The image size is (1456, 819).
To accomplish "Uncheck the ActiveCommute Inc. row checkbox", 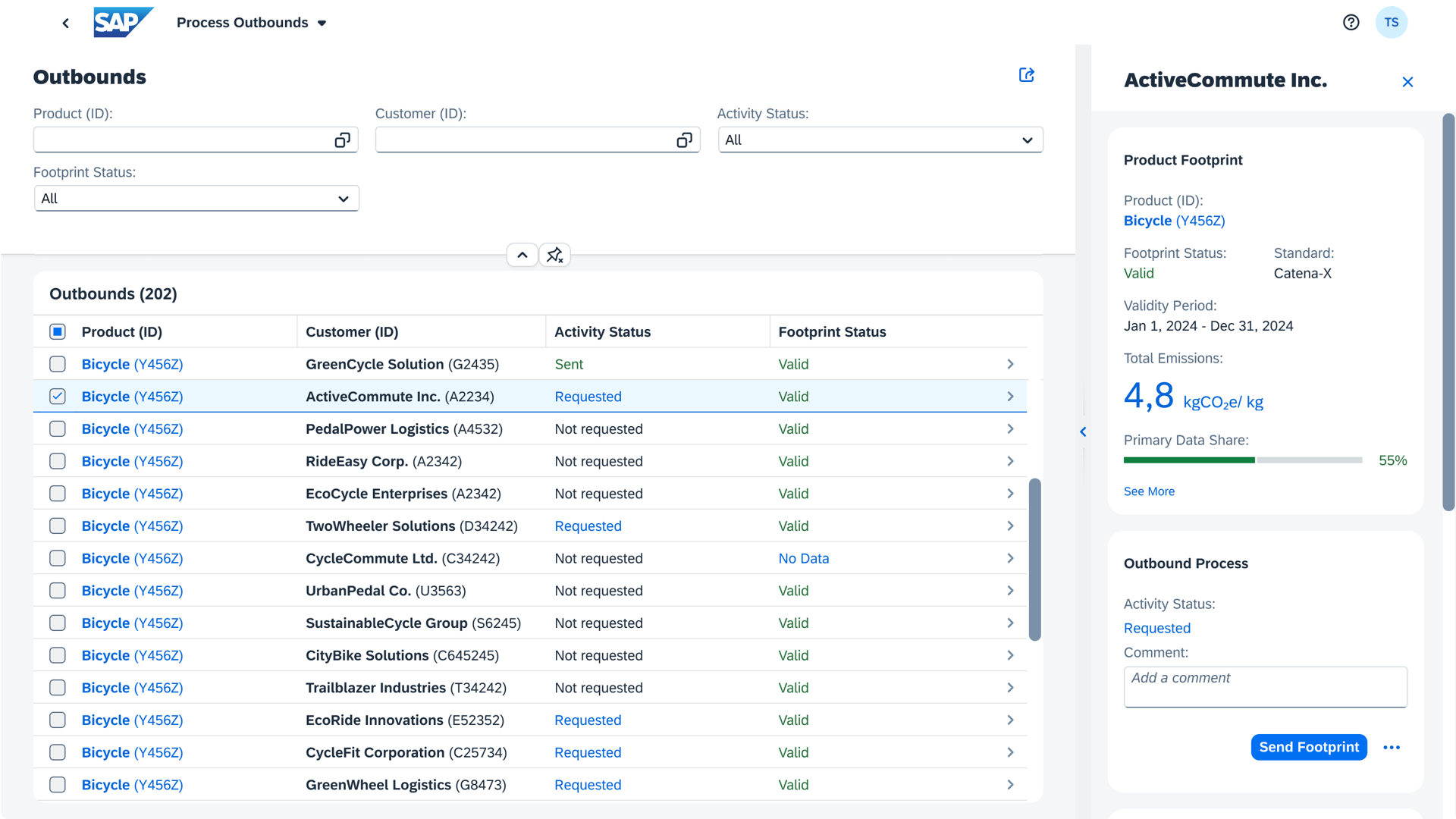I will (x=58, y=397).
